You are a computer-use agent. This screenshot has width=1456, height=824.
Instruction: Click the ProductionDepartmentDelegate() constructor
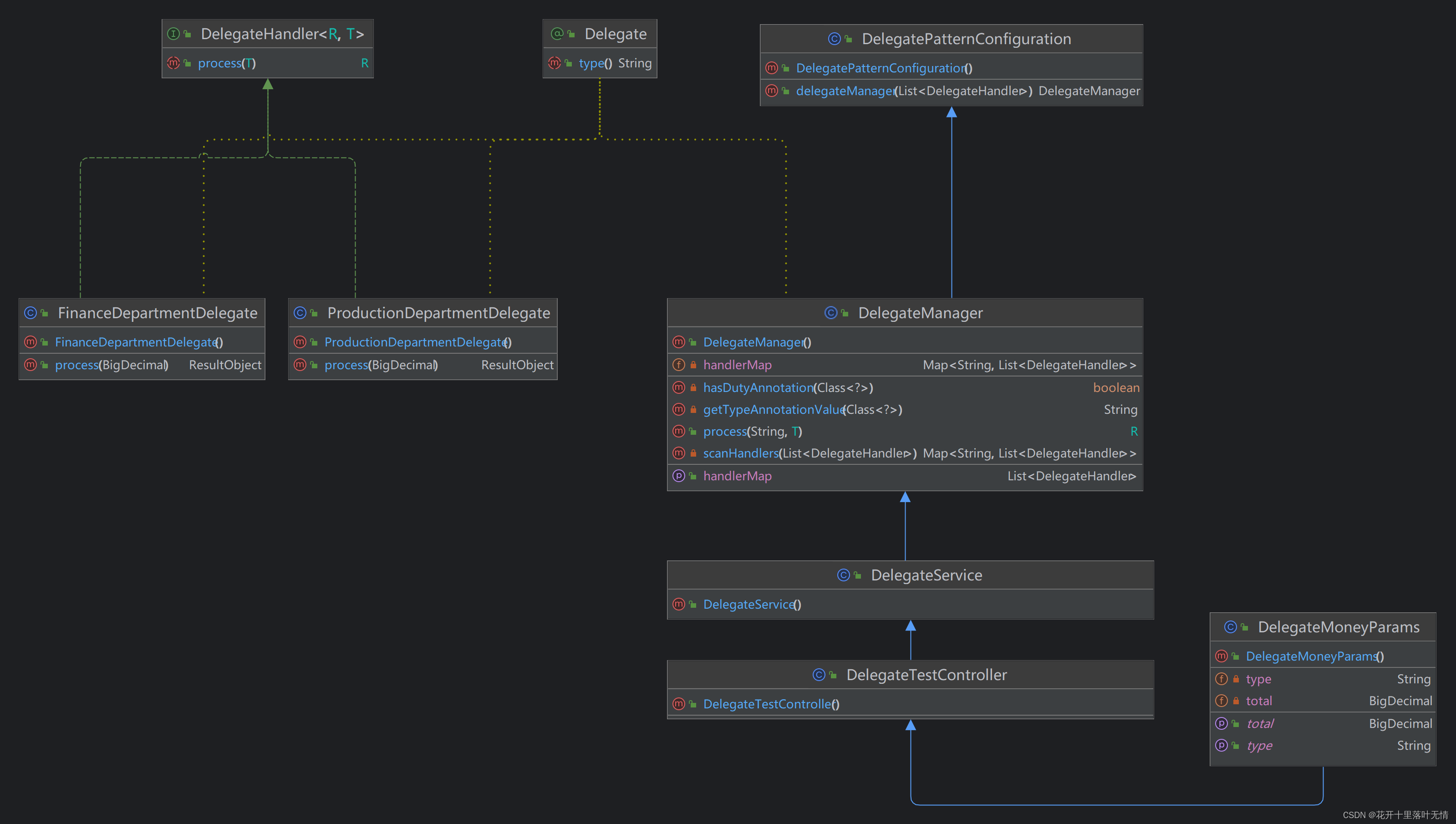tap(418, 342)
